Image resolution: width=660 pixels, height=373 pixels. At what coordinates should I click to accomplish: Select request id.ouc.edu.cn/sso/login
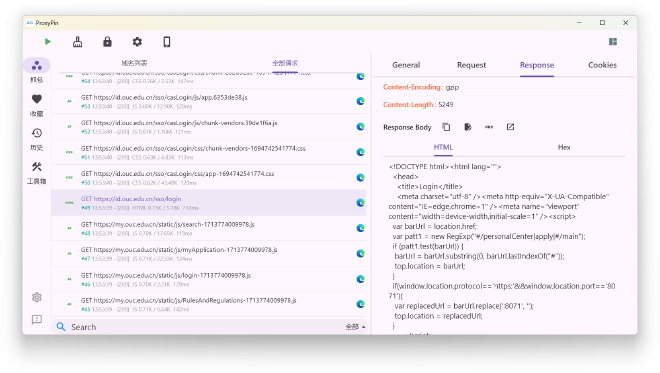click(x=209, y=202)
